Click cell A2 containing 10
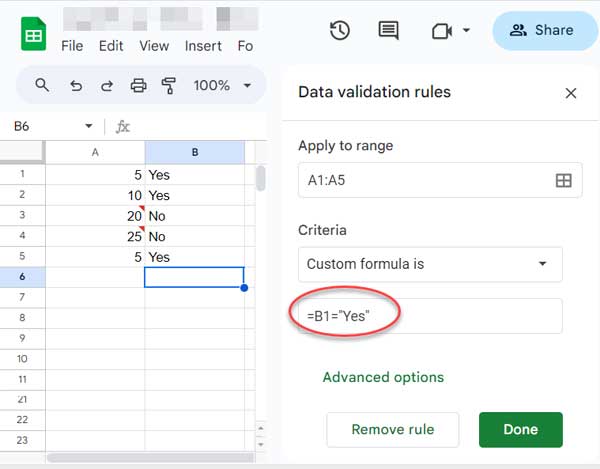The height and width of the screenshot is (469, 600). tap(95, 195)
